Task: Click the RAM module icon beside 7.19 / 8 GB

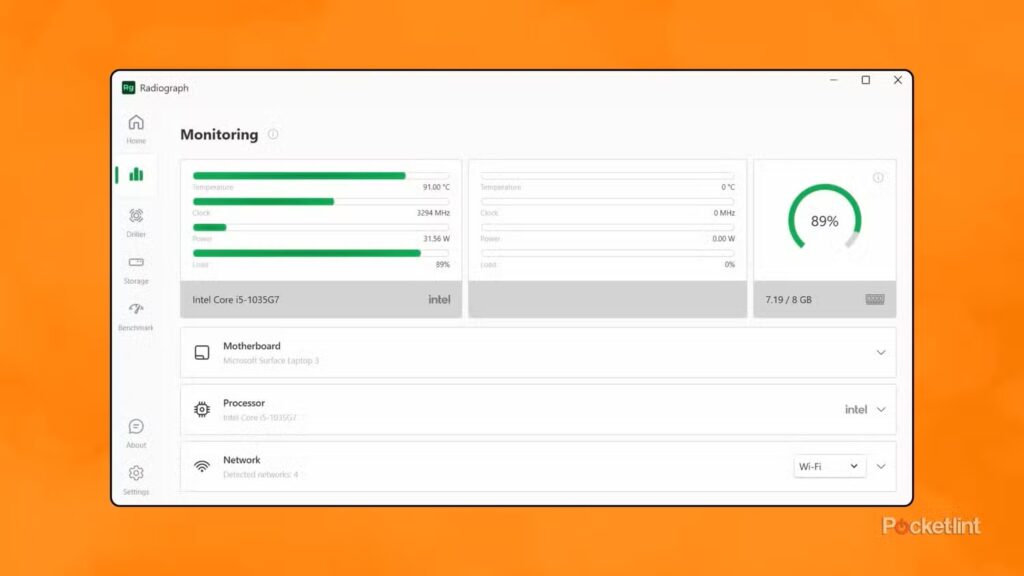Action: [x=875, y=300]
